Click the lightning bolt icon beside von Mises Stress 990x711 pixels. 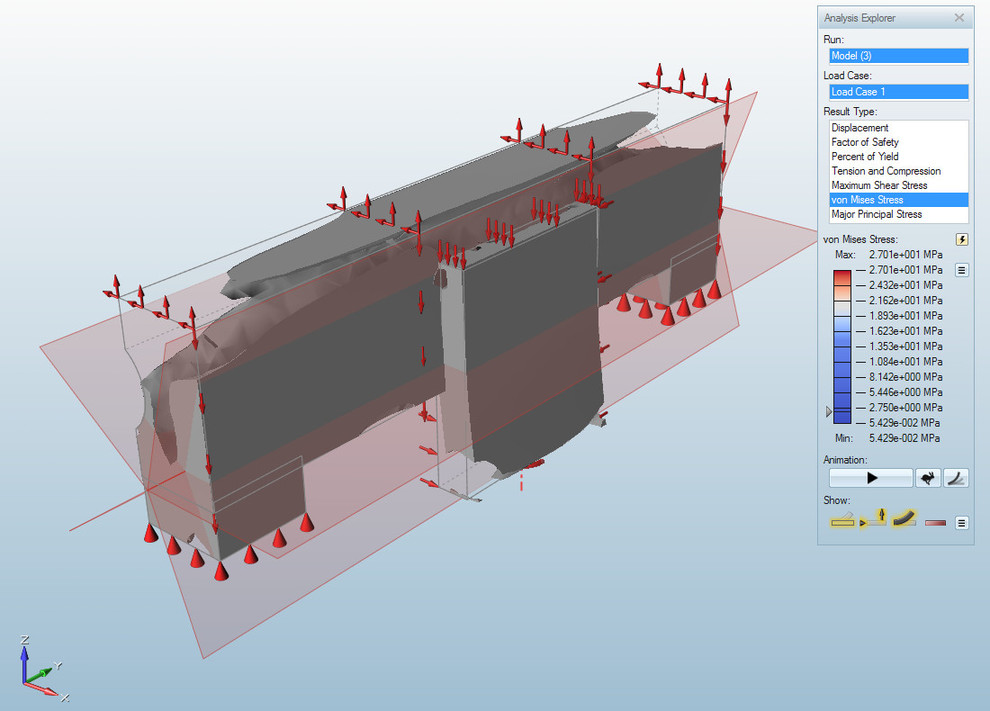962,239
